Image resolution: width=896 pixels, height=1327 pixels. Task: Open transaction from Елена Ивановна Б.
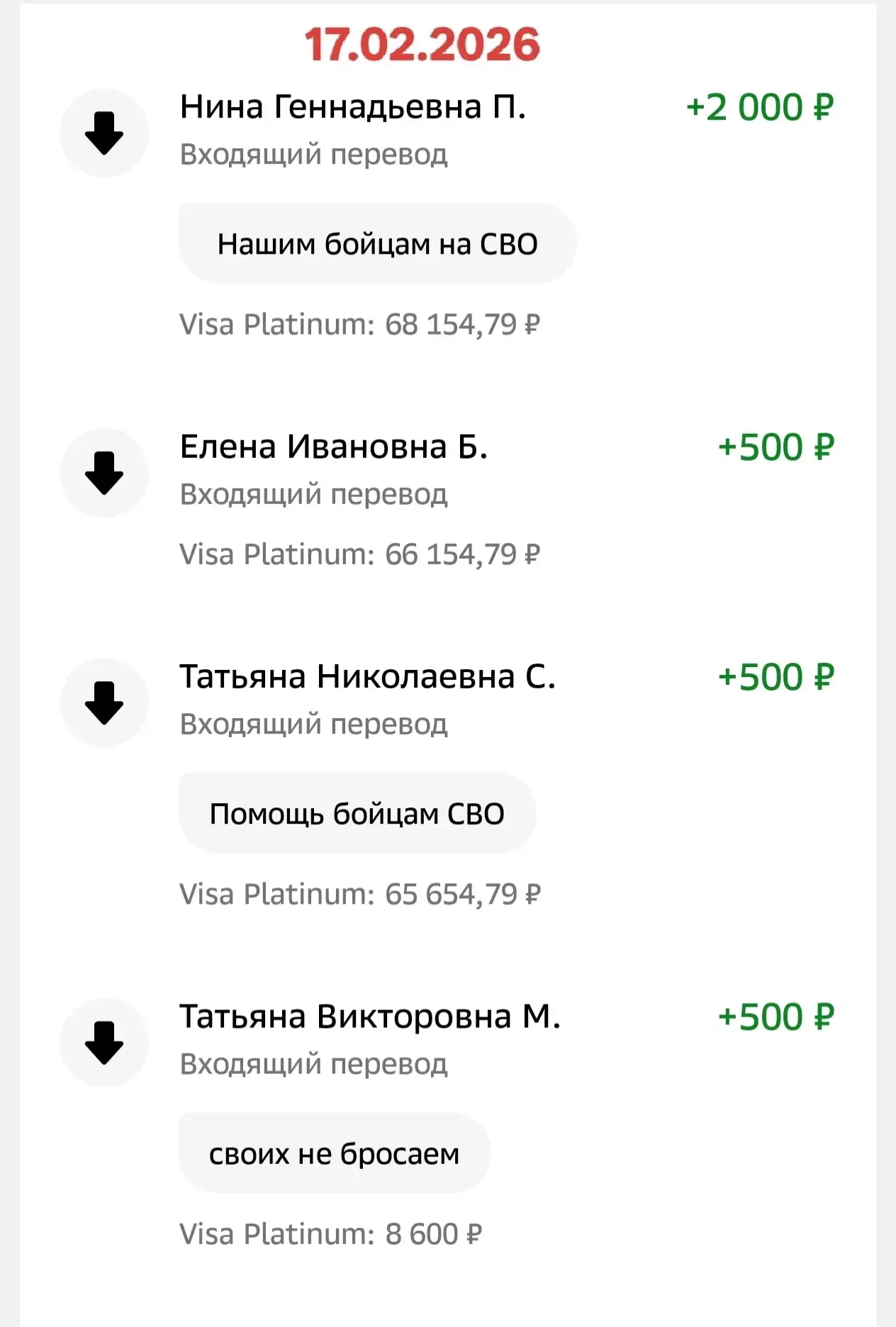tap(333, 447)
